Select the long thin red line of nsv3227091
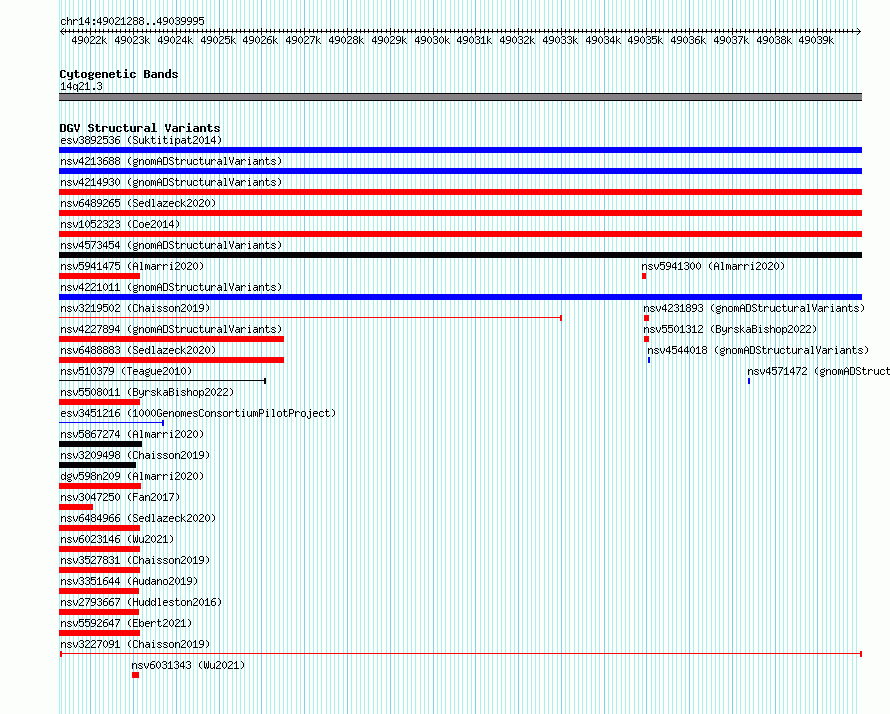 pos(460,654)
